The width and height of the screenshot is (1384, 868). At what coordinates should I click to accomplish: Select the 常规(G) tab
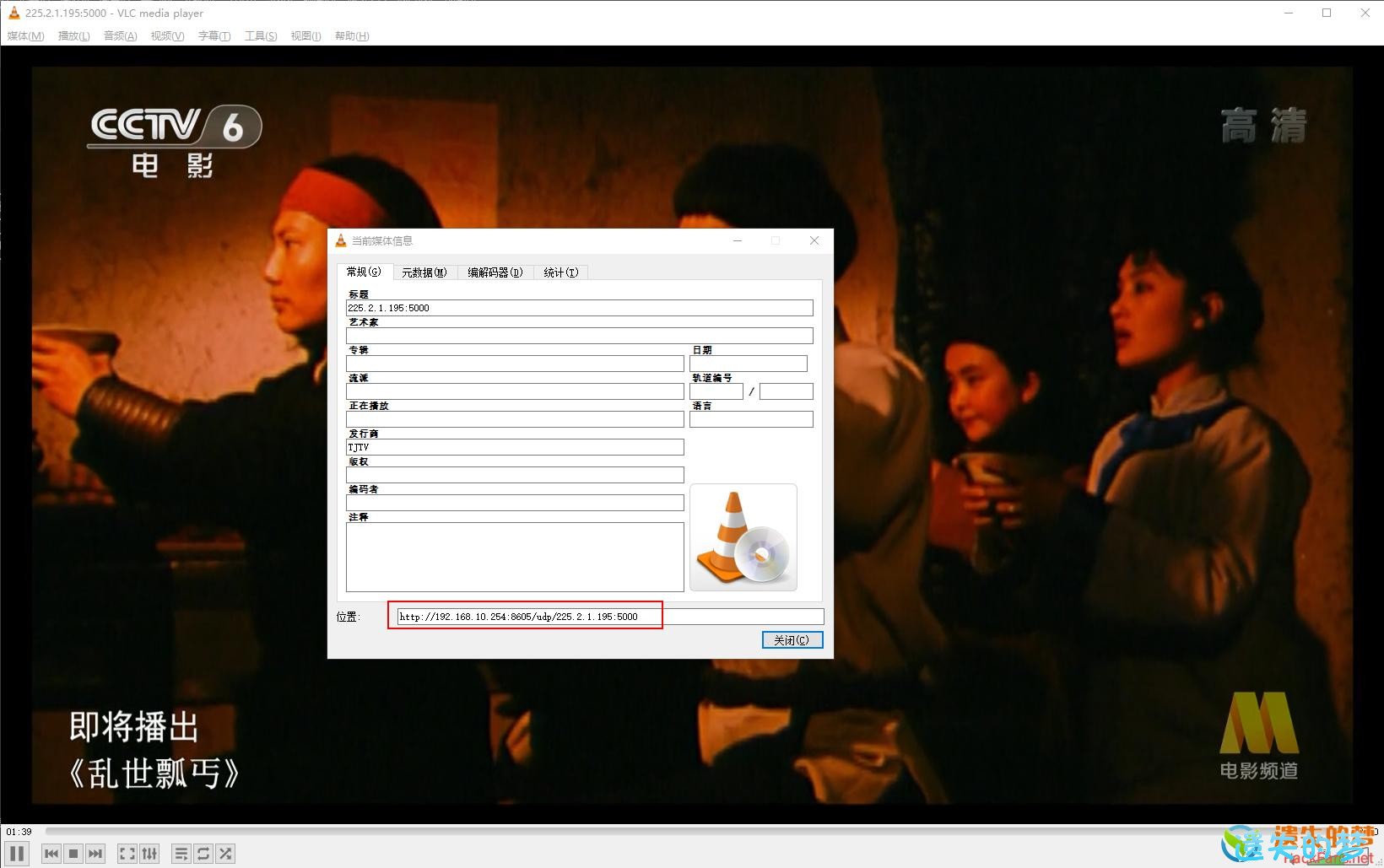[x=364, y=272]
